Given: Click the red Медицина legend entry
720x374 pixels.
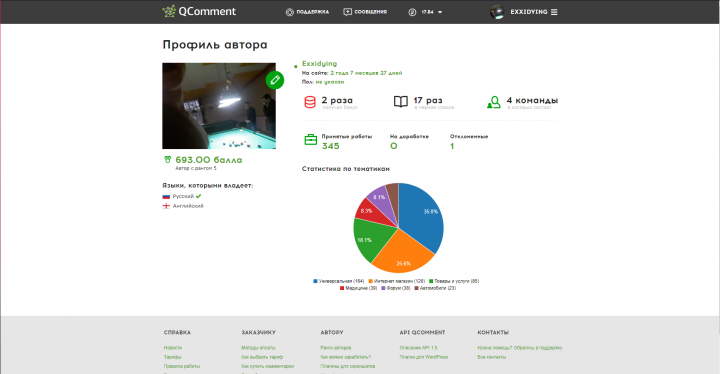Looking at the screenshot, I should point(359,288).
